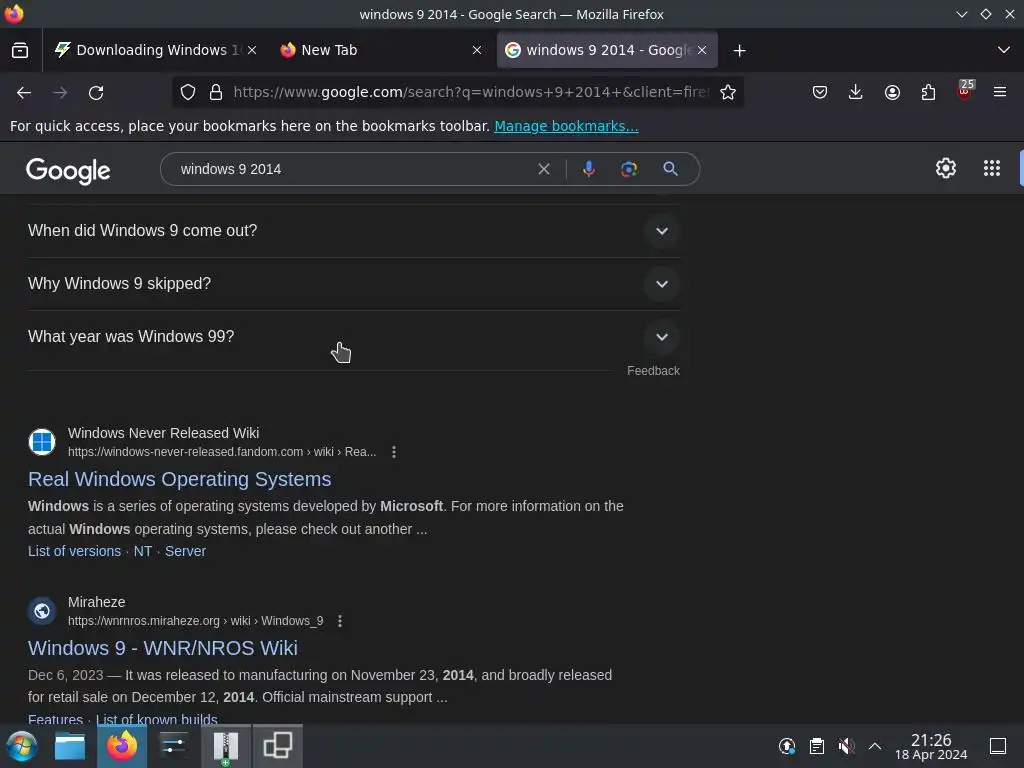The image size is (1024, 768).
Task: Bookmark this page with star icon
Action: [728, 92]
